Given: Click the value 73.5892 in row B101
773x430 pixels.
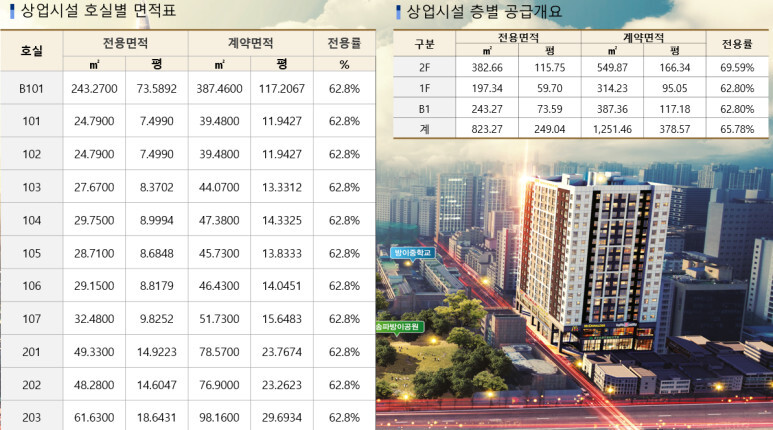Looking at the screenshot, I should pyautogui.click(x=157, y=89).
